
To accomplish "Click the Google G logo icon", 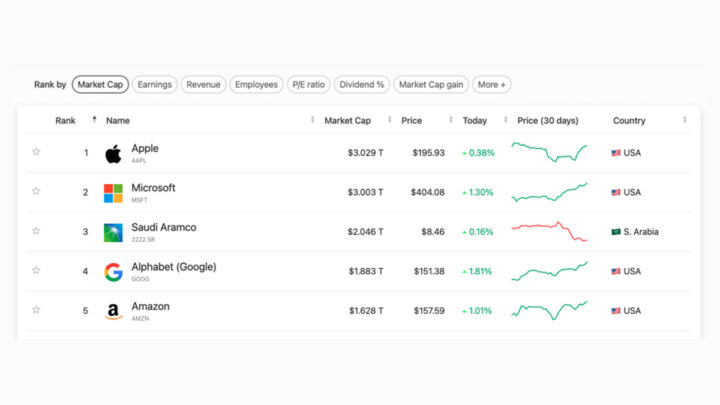I will click(113, 272).
